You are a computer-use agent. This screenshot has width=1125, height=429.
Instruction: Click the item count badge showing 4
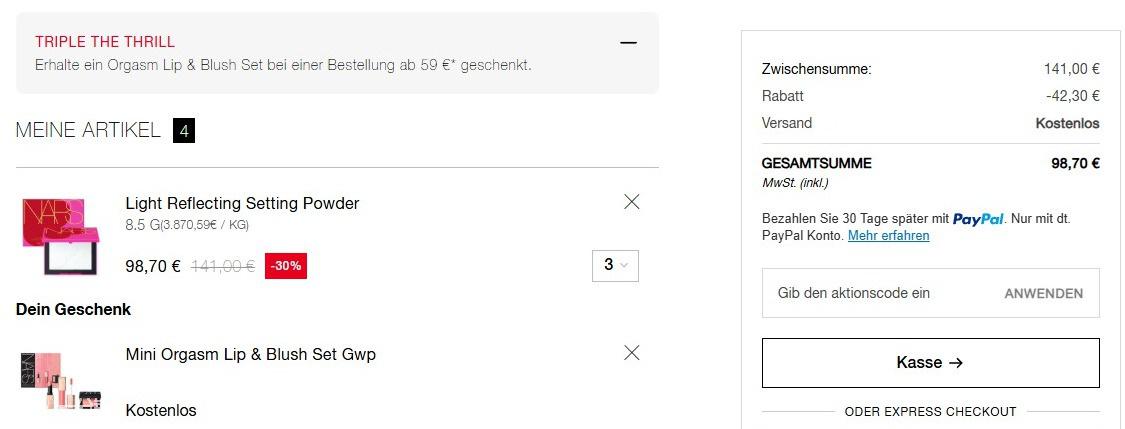[184, 131]
